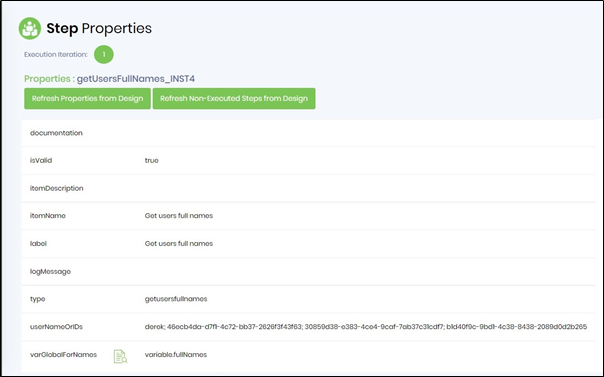Viewport: 604px width, 377px height.
Task: Select the varGlobalForNames property label
Action: coord(64,355)
